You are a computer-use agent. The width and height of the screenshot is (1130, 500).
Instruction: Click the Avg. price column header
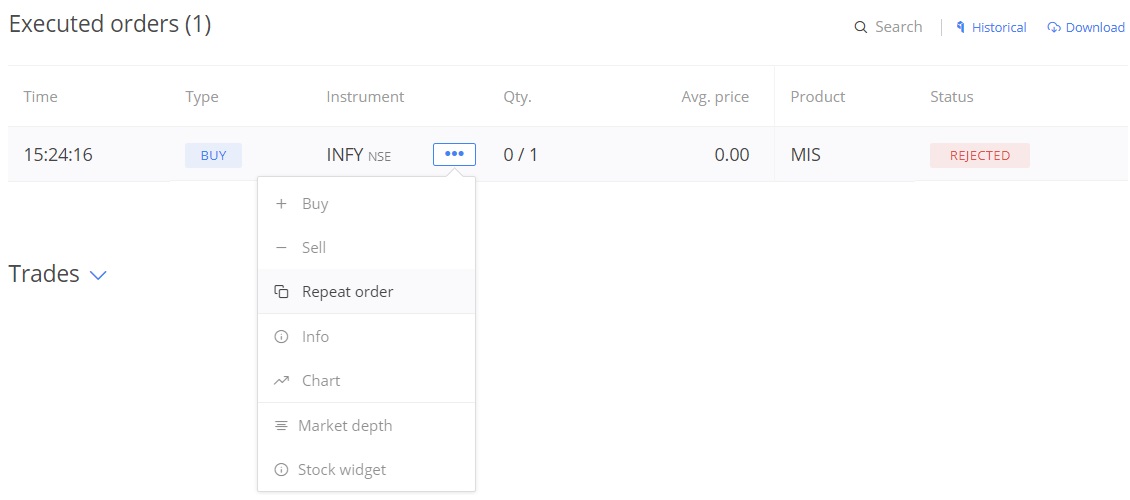715,97
